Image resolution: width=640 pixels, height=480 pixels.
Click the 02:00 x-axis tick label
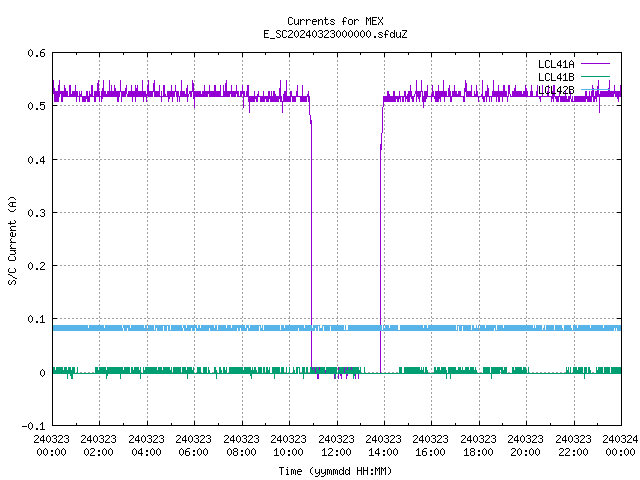98,452
